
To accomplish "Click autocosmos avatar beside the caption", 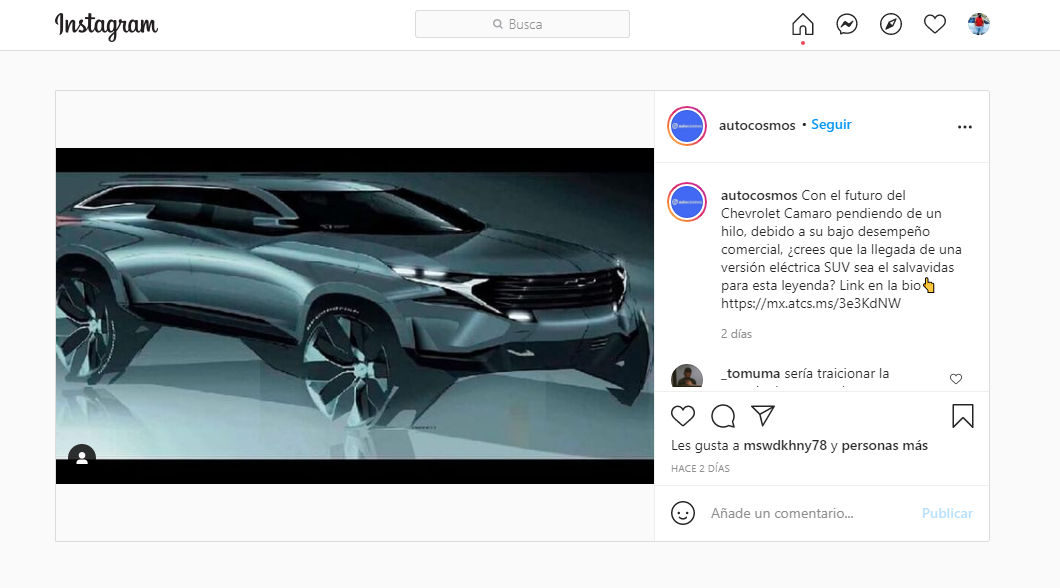I will [x=687, y=202].
